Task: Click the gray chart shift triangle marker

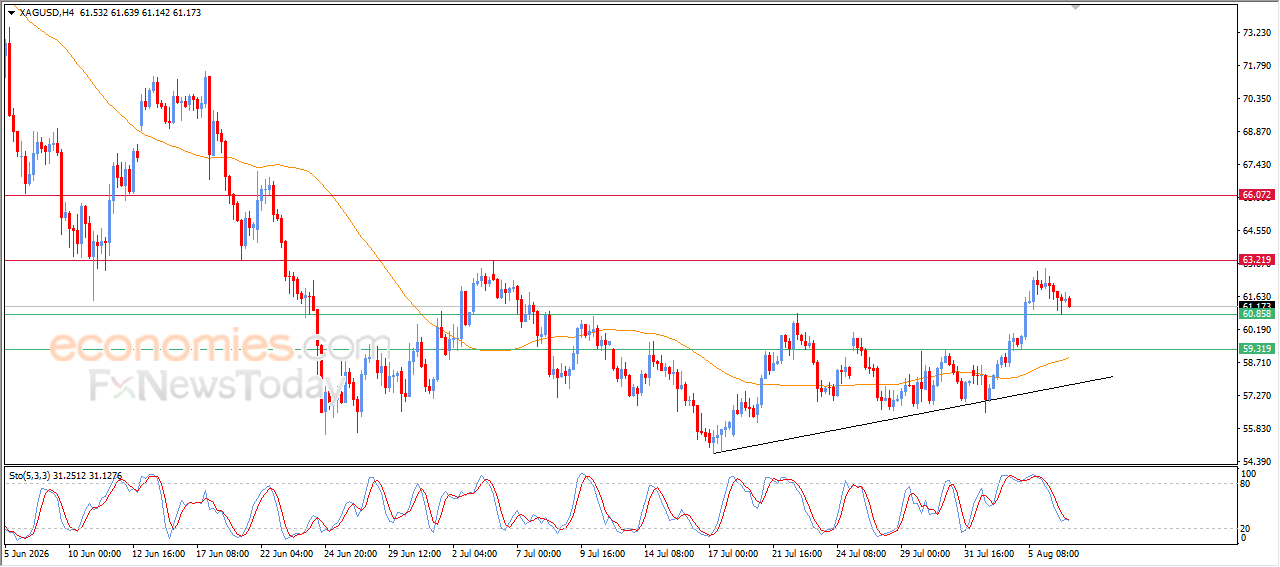Action: [x=1075, y=7]
